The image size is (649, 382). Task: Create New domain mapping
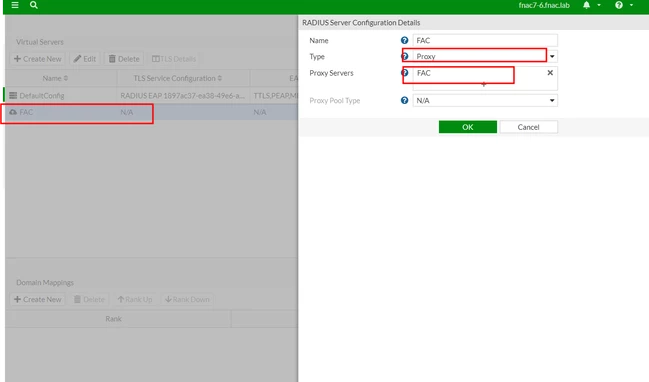(x=38, y=299)
